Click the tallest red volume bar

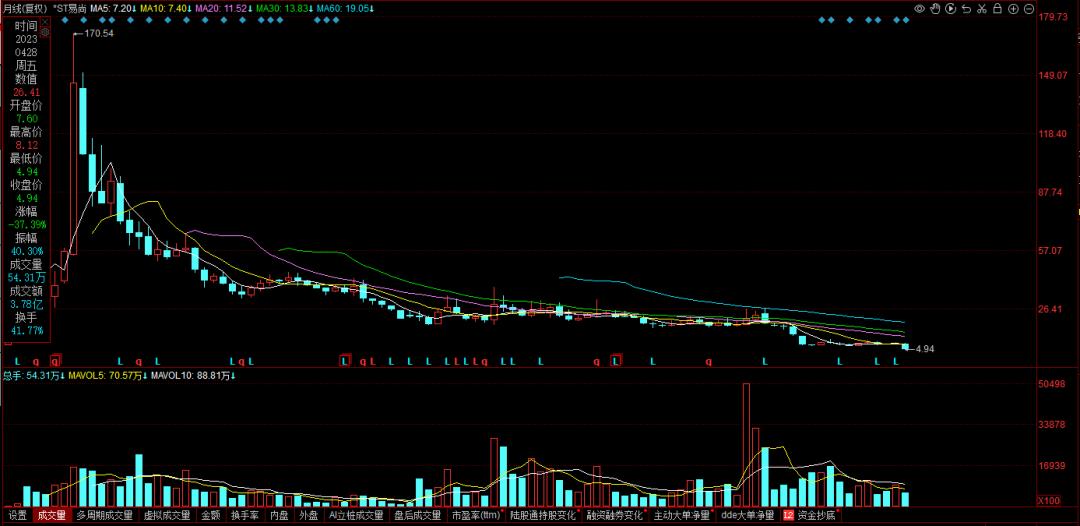[746, 445]
